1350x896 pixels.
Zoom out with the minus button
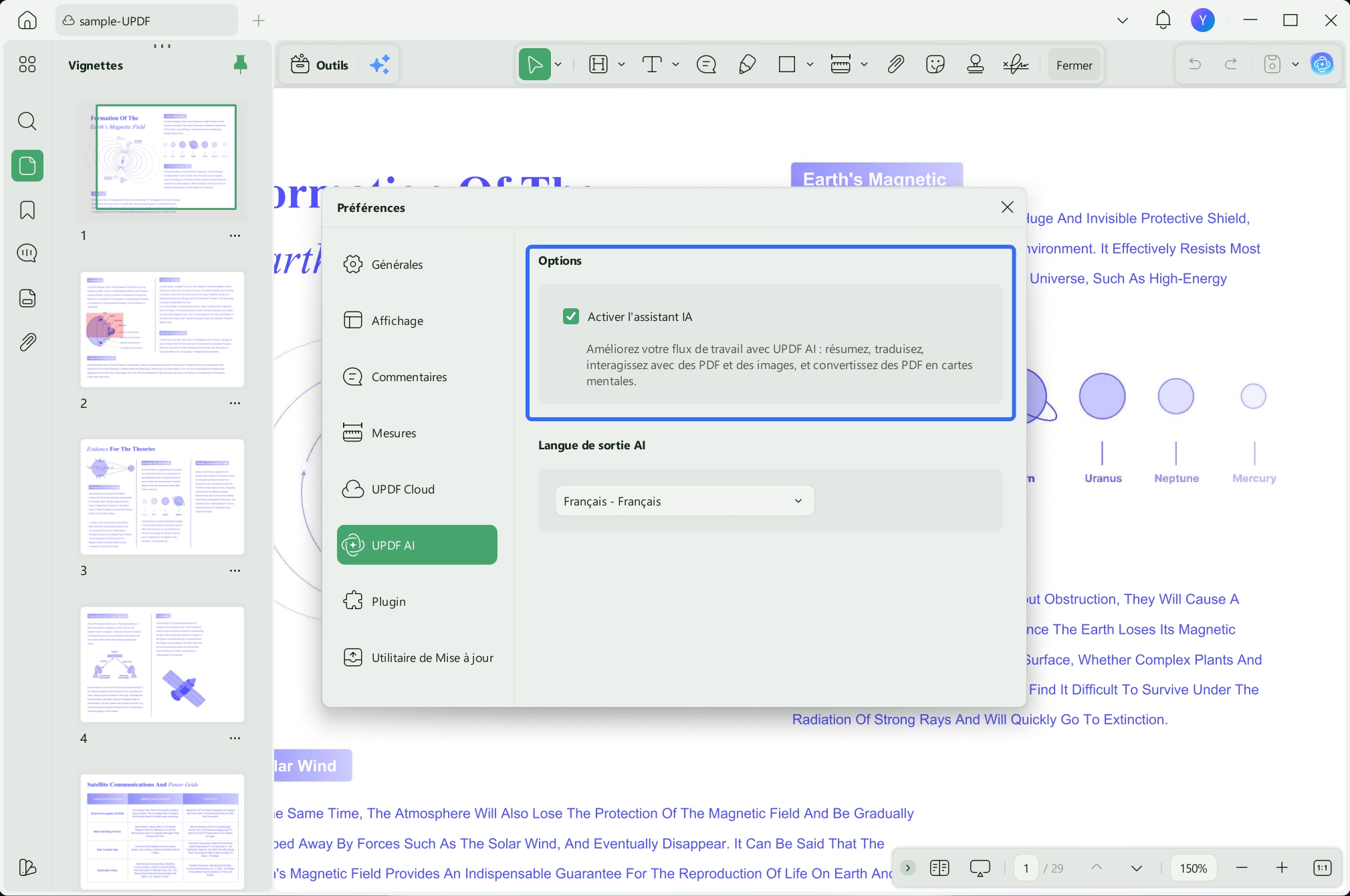(1242, 868)
